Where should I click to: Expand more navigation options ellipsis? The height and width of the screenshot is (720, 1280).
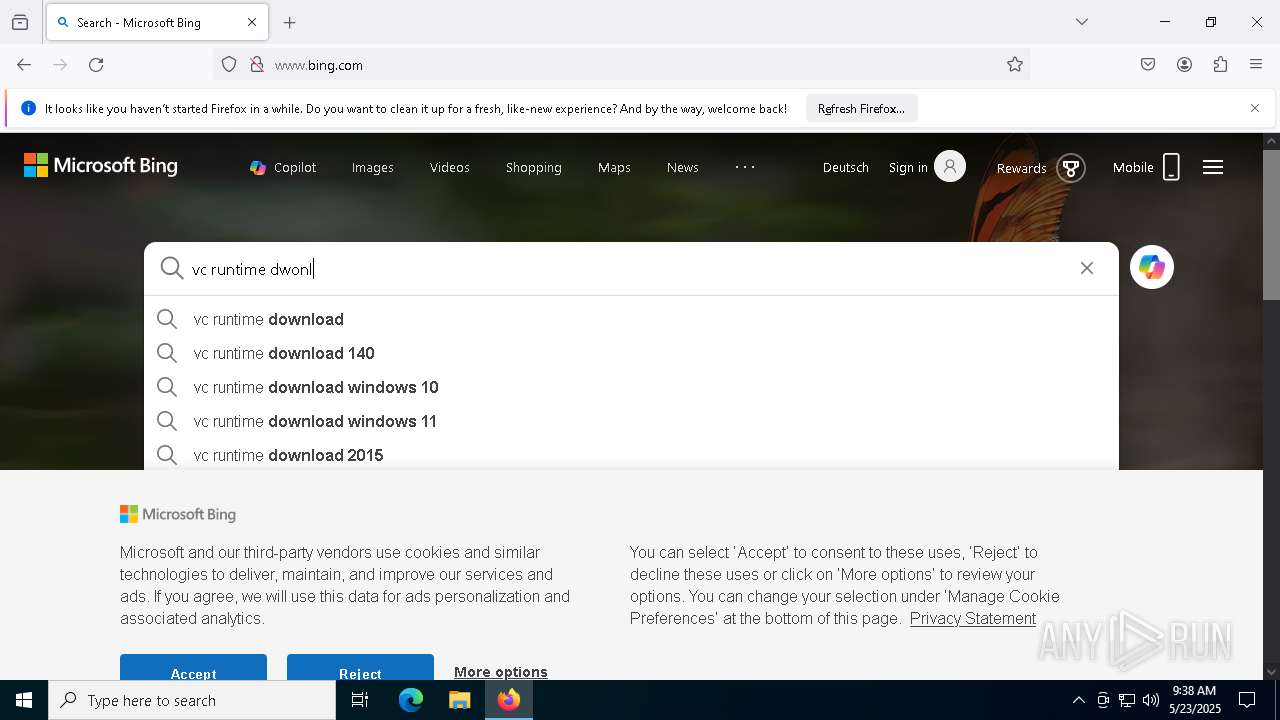[x=746, y=167]
